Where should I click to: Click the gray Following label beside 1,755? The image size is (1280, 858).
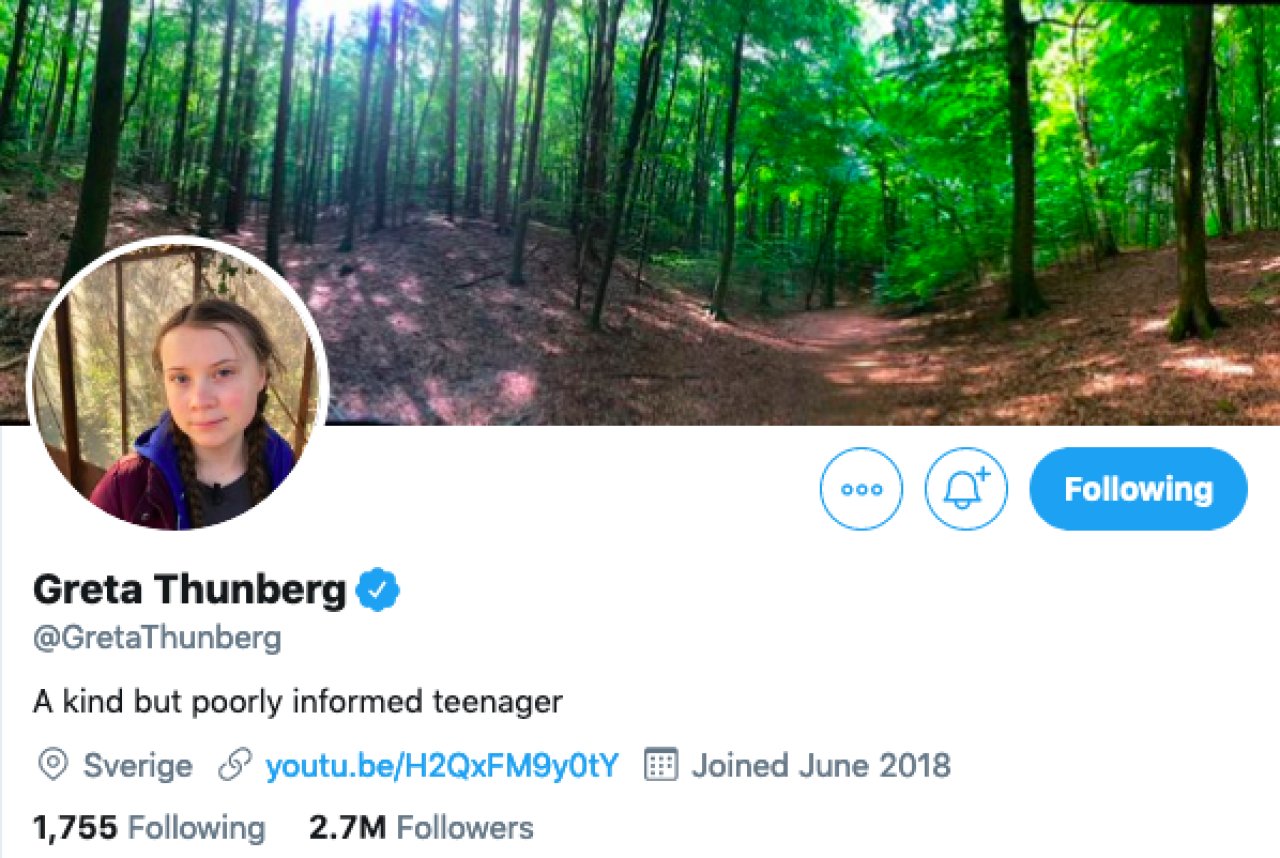(x=197, y=828)
